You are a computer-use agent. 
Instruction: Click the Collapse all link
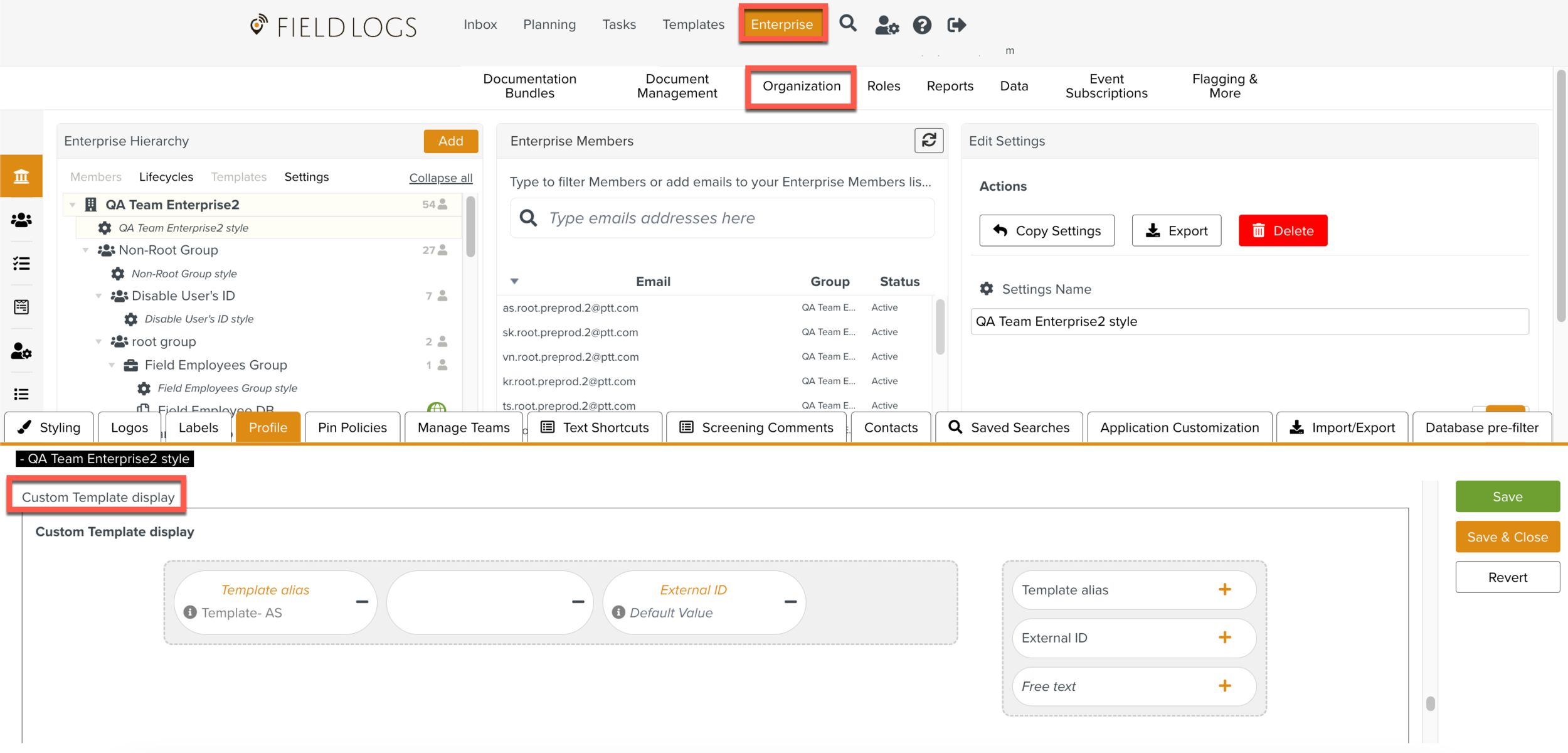[x=441, y=178]
